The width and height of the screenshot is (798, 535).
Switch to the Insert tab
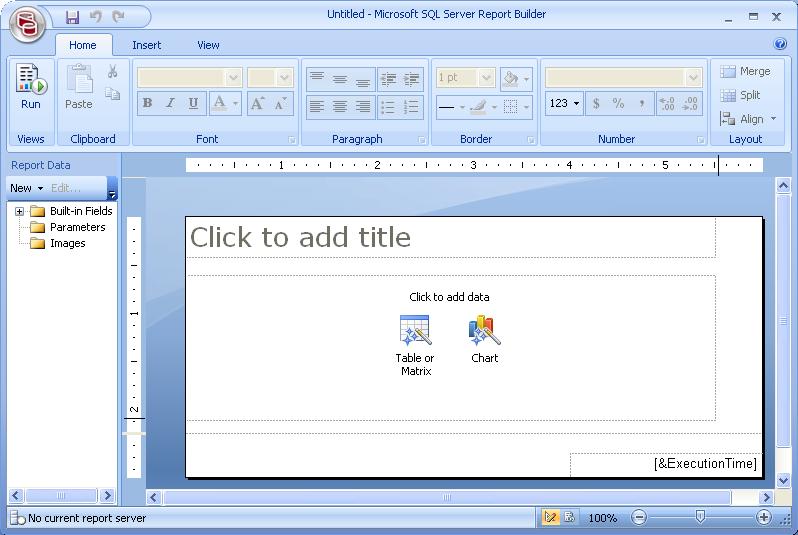click(147, 45)
